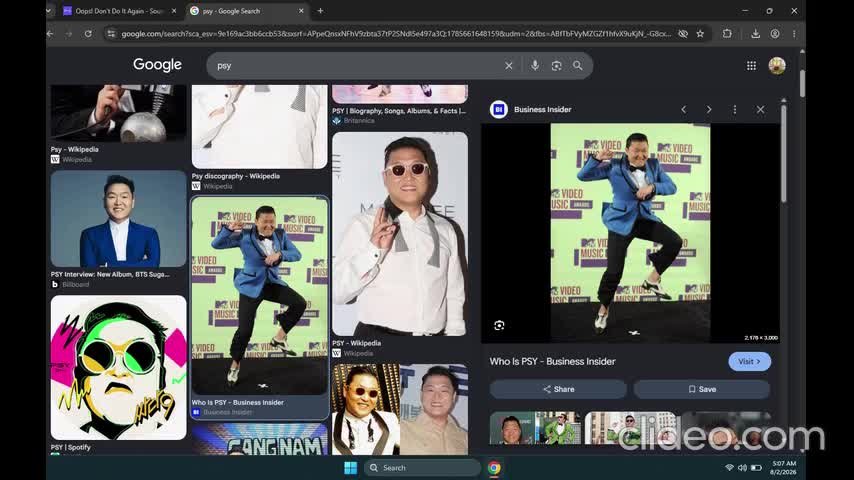Open the Chrome extensions puzzle icon
This screenshot has height=480, width=854.
pos(727,34)
